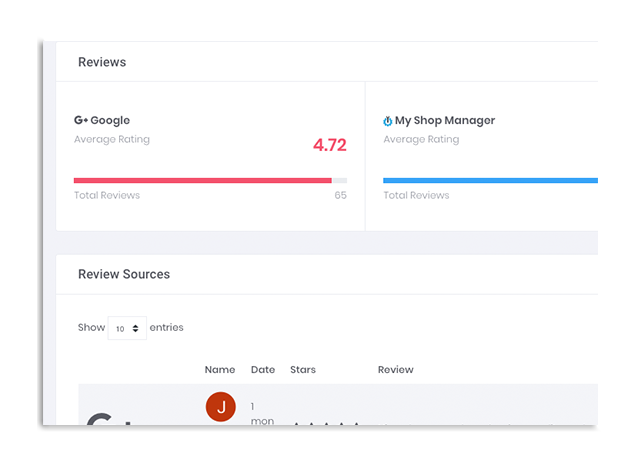Open the Show entries count dropdown
The width and height of the screenshot is (640, 470).
coord(127,328)
